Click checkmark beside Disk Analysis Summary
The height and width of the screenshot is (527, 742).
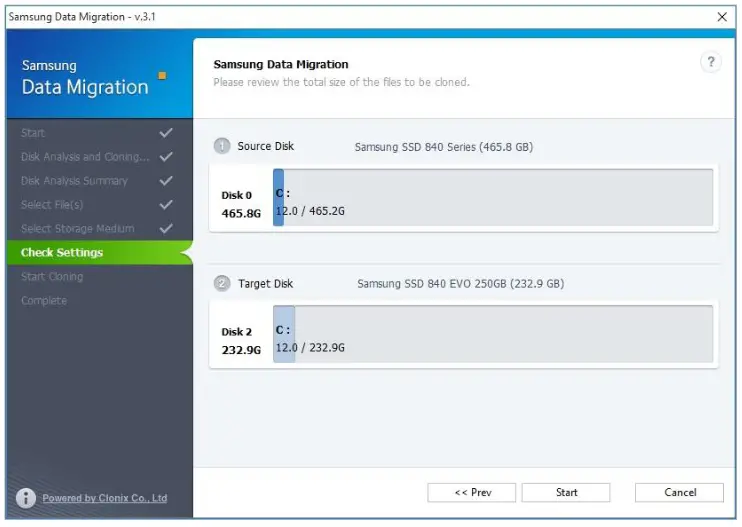166,181
